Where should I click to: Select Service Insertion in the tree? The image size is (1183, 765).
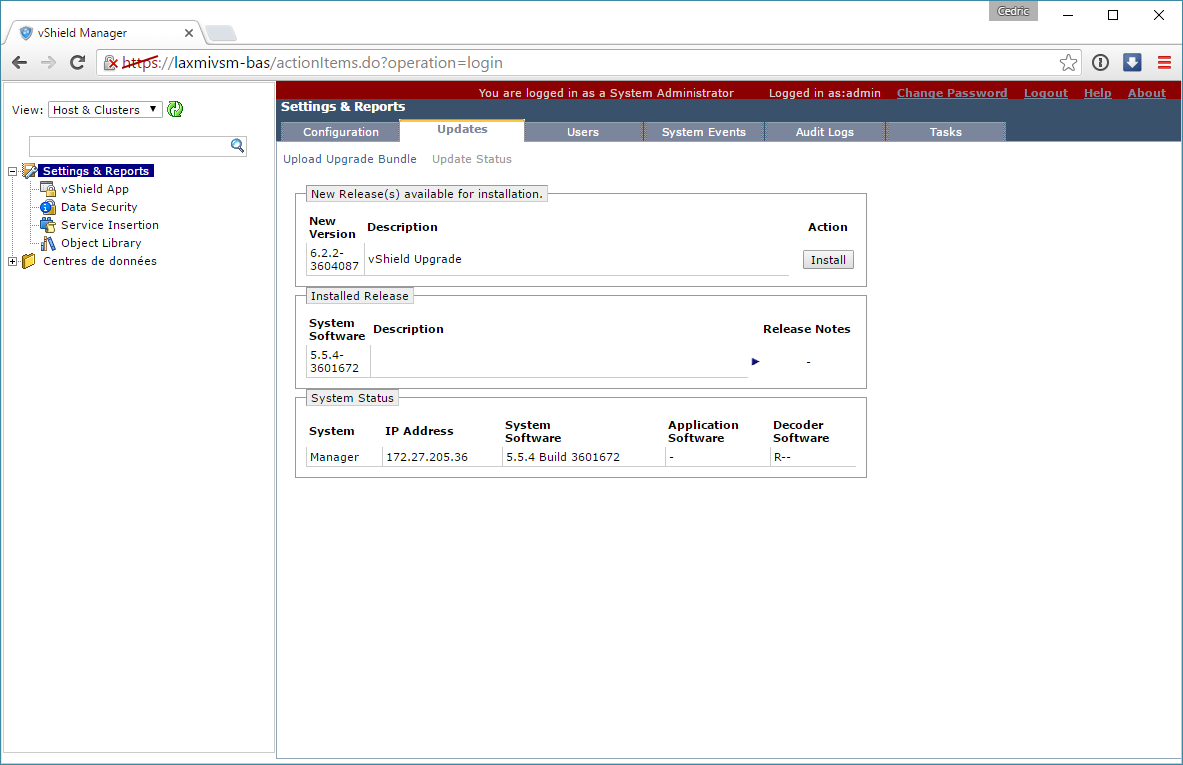[109, 225]
